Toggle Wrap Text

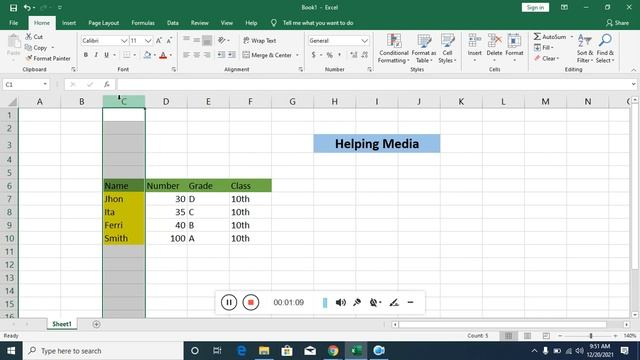click(x=260, y=40)
